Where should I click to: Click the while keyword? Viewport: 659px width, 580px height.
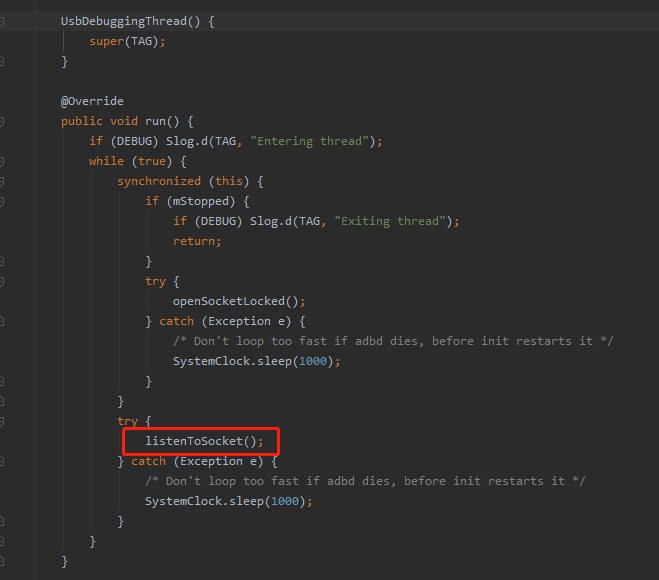[106, 161]
